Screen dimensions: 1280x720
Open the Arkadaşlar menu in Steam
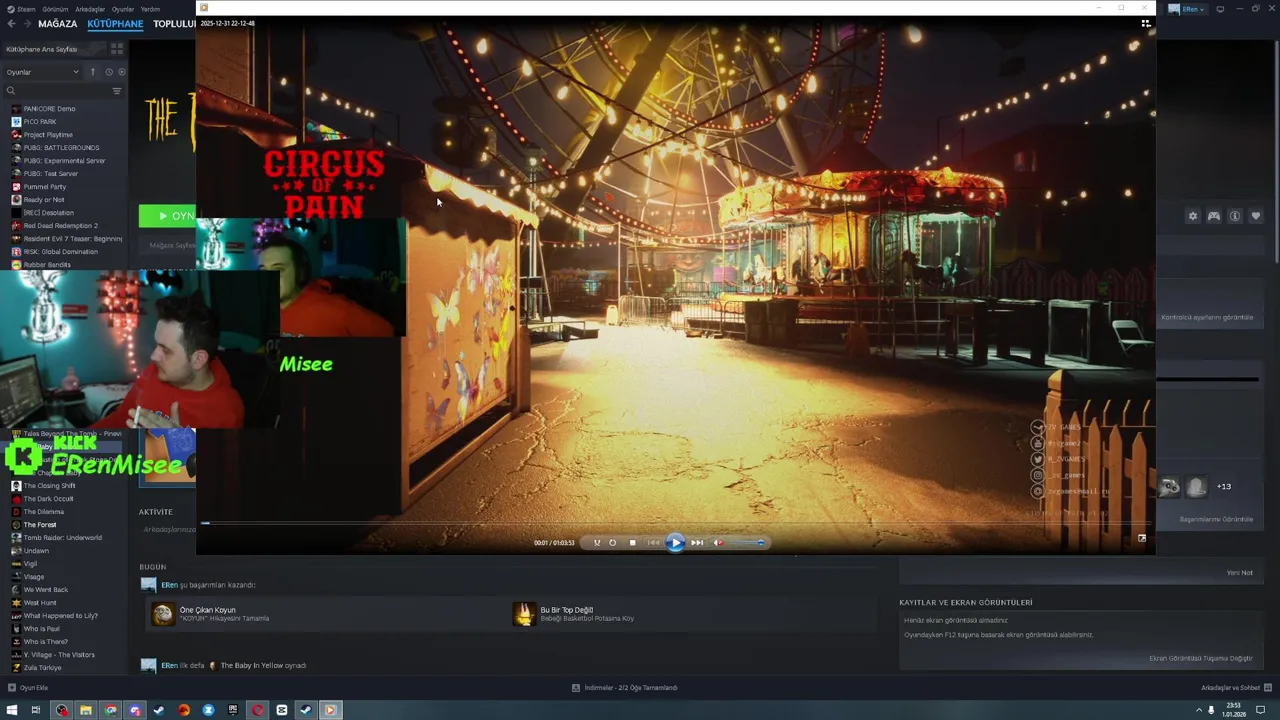(x=90, y=9)
